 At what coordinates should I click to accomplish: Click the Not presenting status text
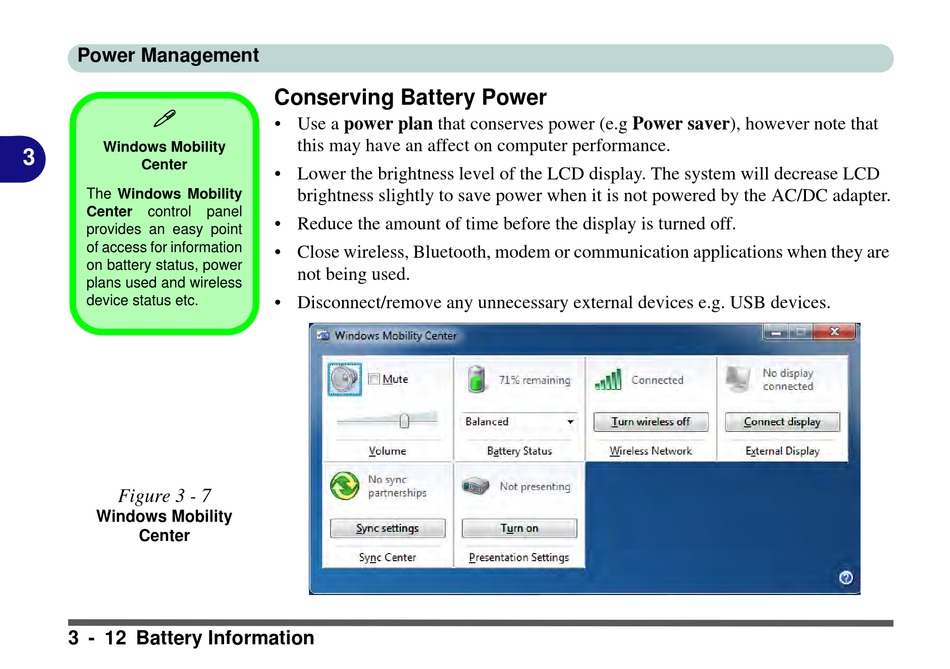click(535, 487)
